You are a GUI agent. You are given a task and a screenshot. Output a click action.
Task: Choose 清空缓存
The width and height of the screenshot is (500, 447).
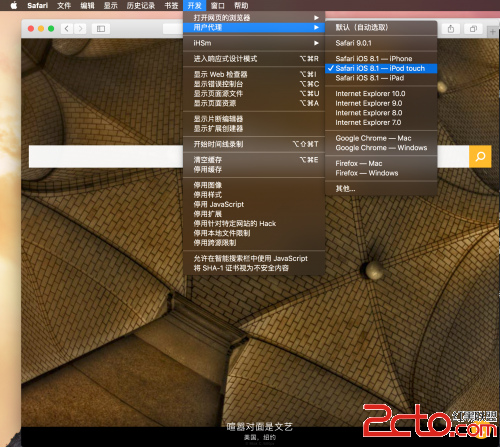(254, 160)
